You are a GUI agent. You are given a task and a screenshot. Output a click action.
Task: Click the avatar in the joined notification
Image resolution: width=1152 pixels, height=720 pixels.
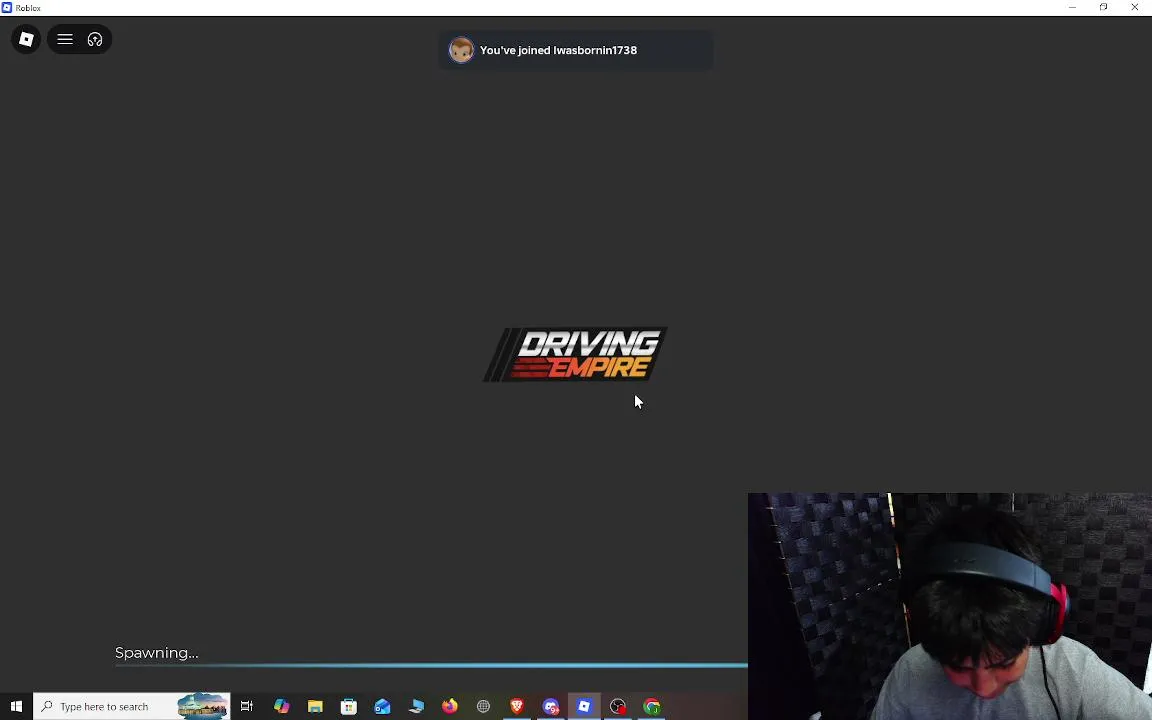[461, 50]
